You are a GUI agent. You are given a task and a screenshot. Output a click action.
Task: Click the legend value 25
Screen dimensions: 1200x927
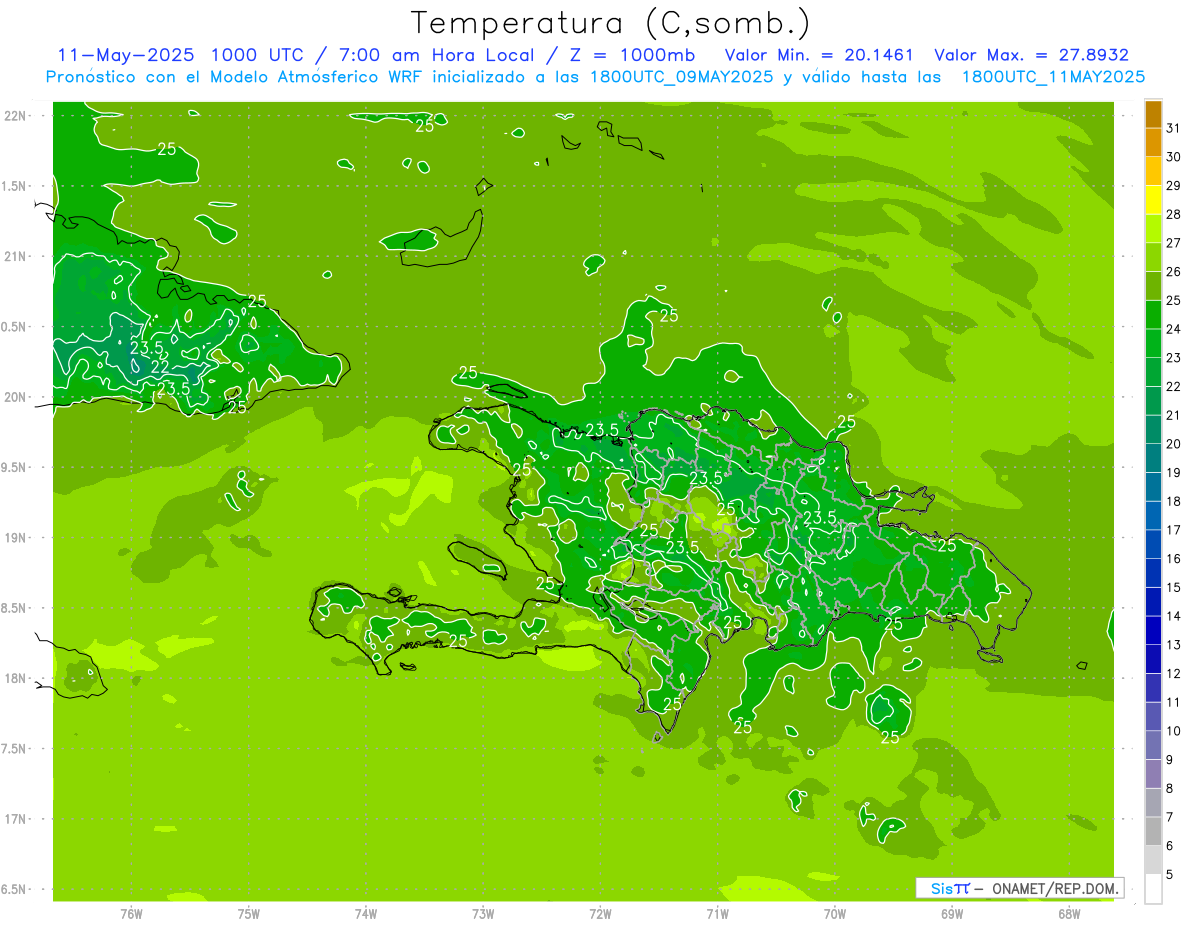(1174, 300)
